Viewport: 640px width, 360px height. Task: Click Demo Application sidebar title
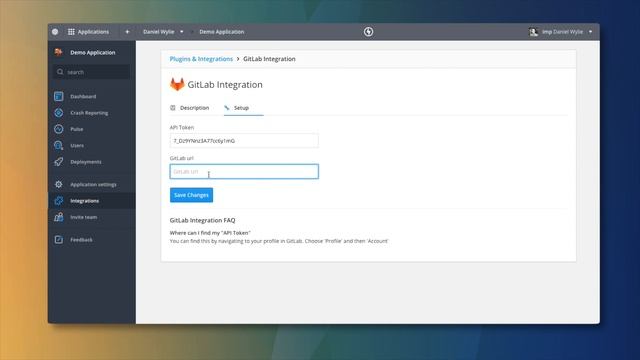[x=93, y=52]
